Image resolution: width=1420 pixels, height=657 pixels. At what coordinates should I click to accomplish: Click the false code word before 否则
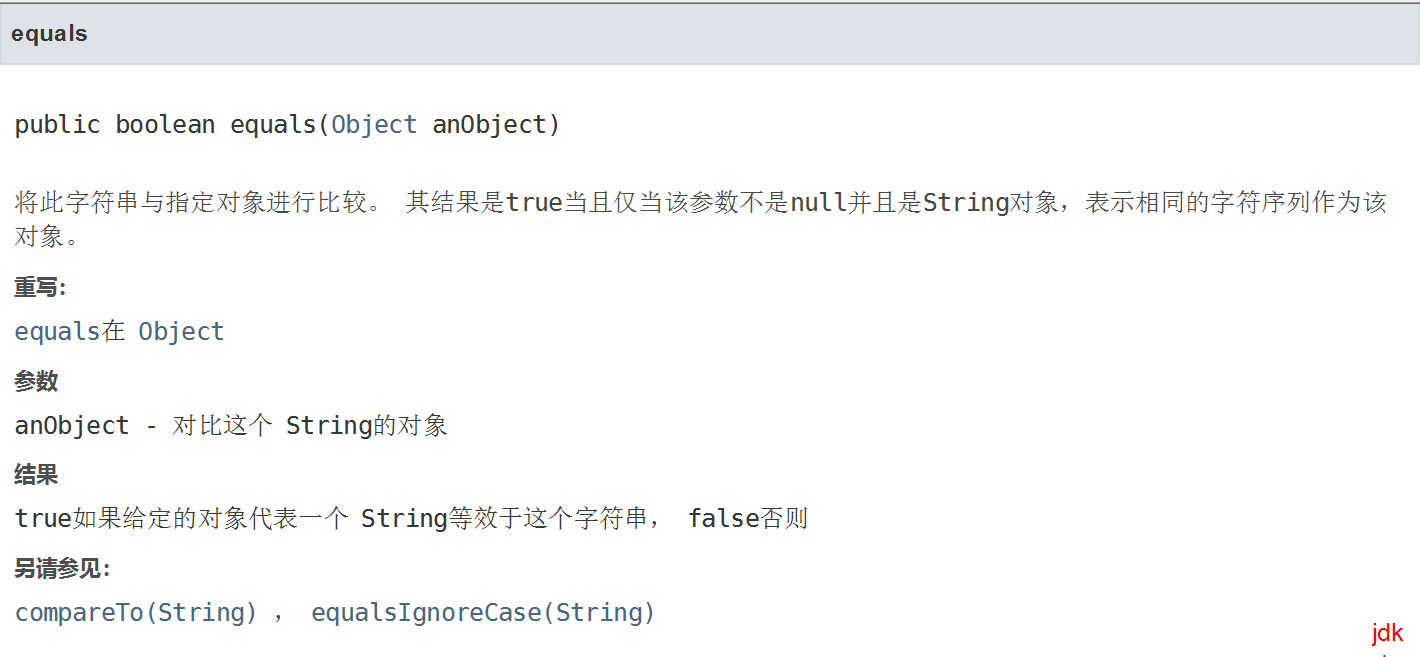point(724,518)
